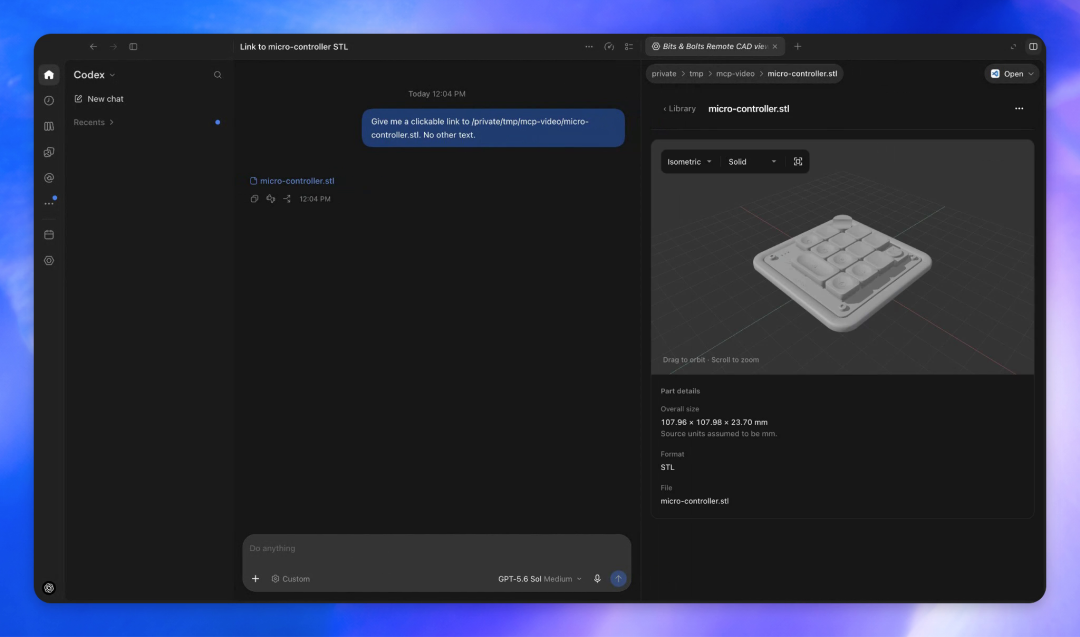Click the at-sign icon in the left rail

coord(49,178)
